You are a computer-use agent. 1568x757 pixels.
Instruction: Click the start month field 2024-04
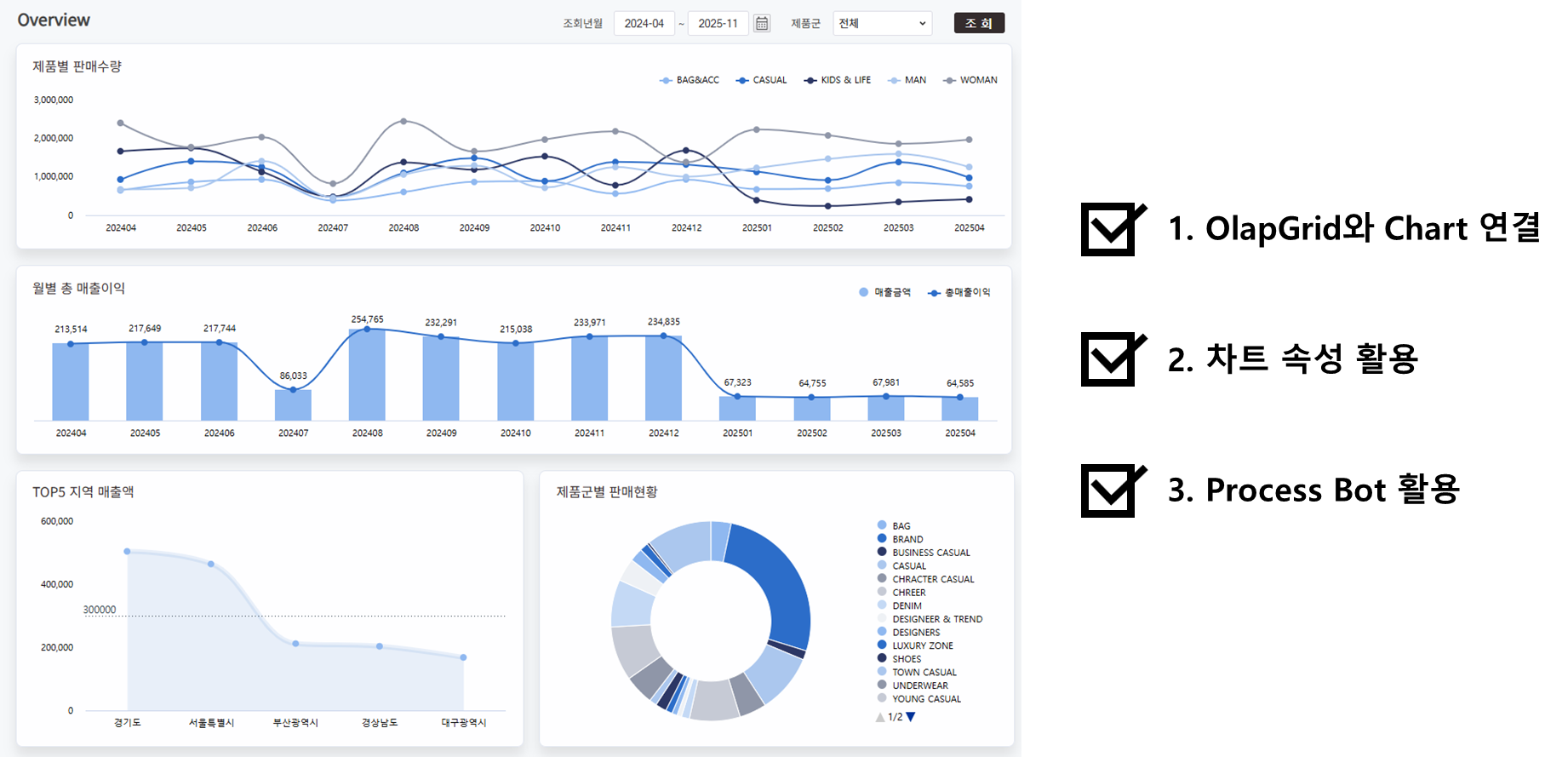tap(644, 24)
